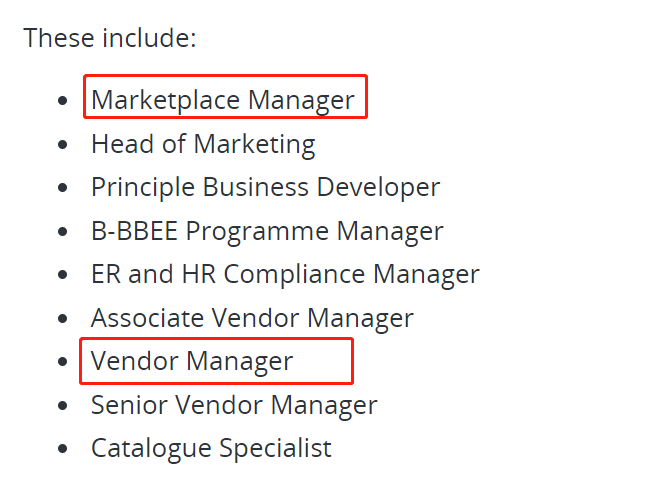The image size is (647, 480).
Task: Click the bullet beside Senior Vendor Manager
Action: coord(64,406)
